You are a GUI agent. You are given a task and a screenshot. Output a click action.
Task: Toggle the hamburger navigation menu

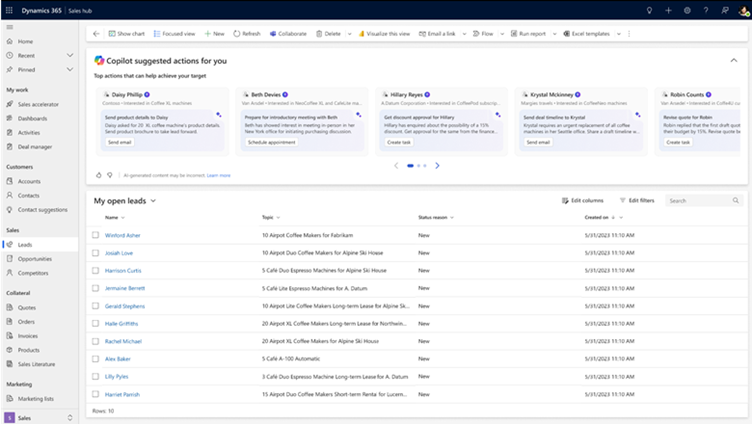click(9, 27)
